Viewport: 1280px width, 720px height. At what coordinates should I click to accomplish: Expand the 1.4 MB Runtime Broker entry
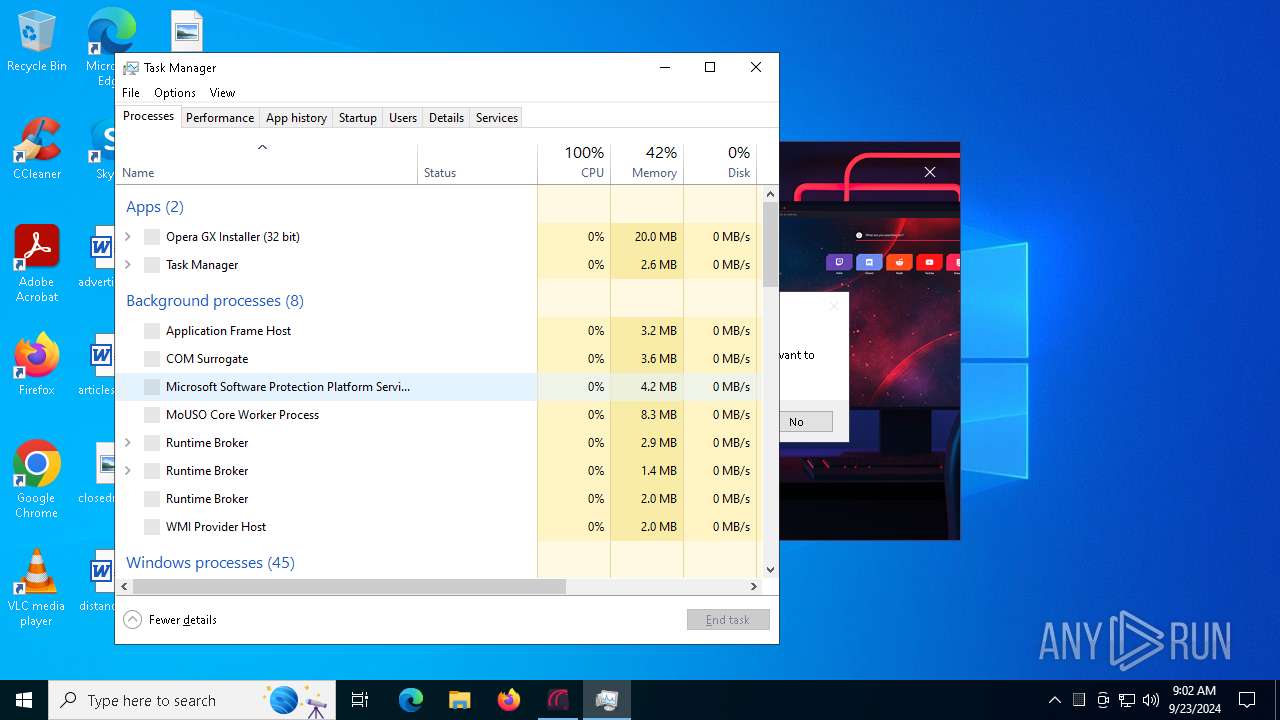click(128, 471)
